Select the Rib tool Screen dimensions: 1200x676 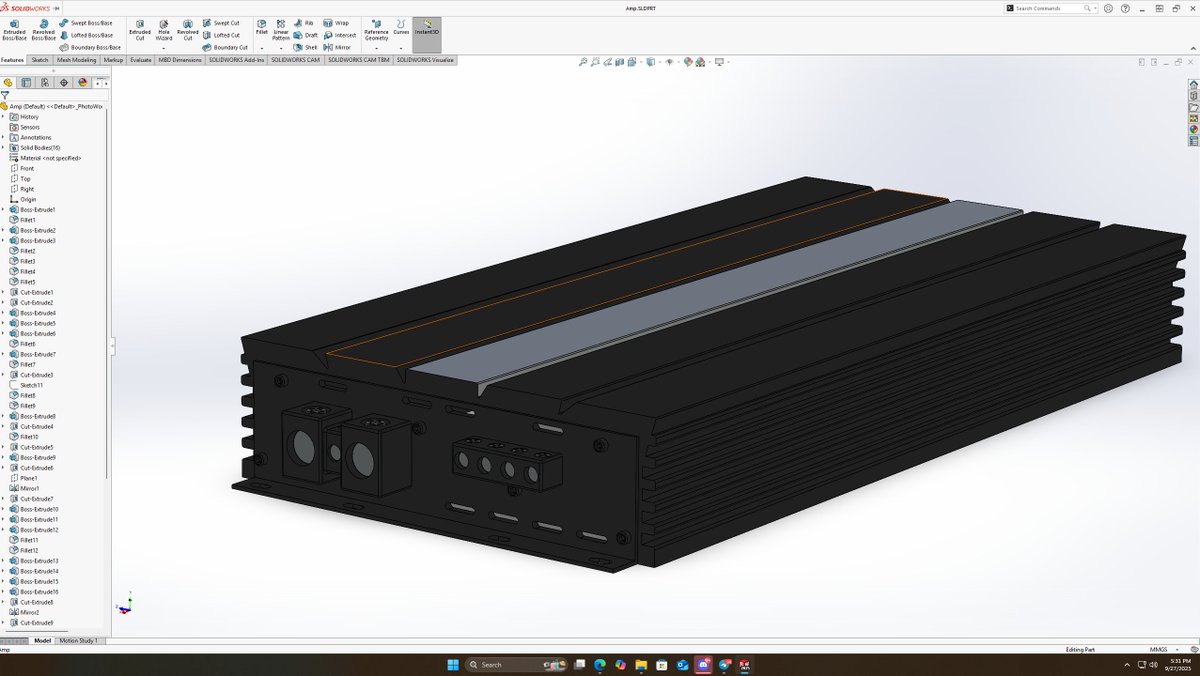pyautogui.click(x=304, y=22)
